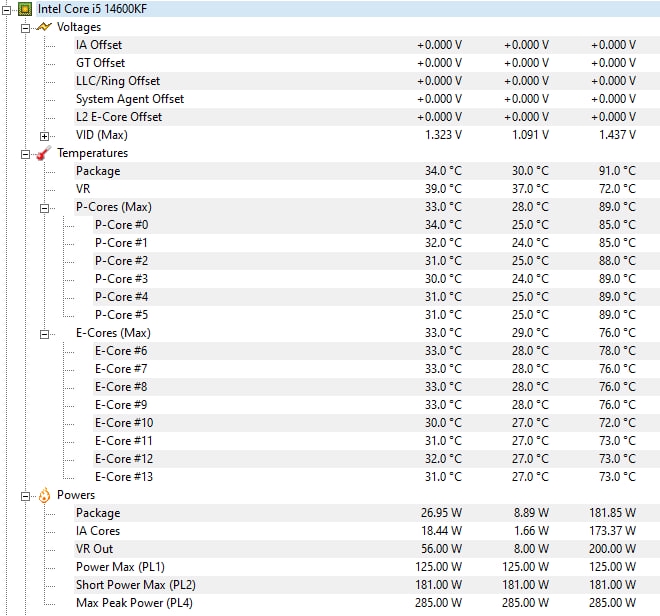Click the VR max temperature 72.0 °C
The image size is (660, 616).
617,189
